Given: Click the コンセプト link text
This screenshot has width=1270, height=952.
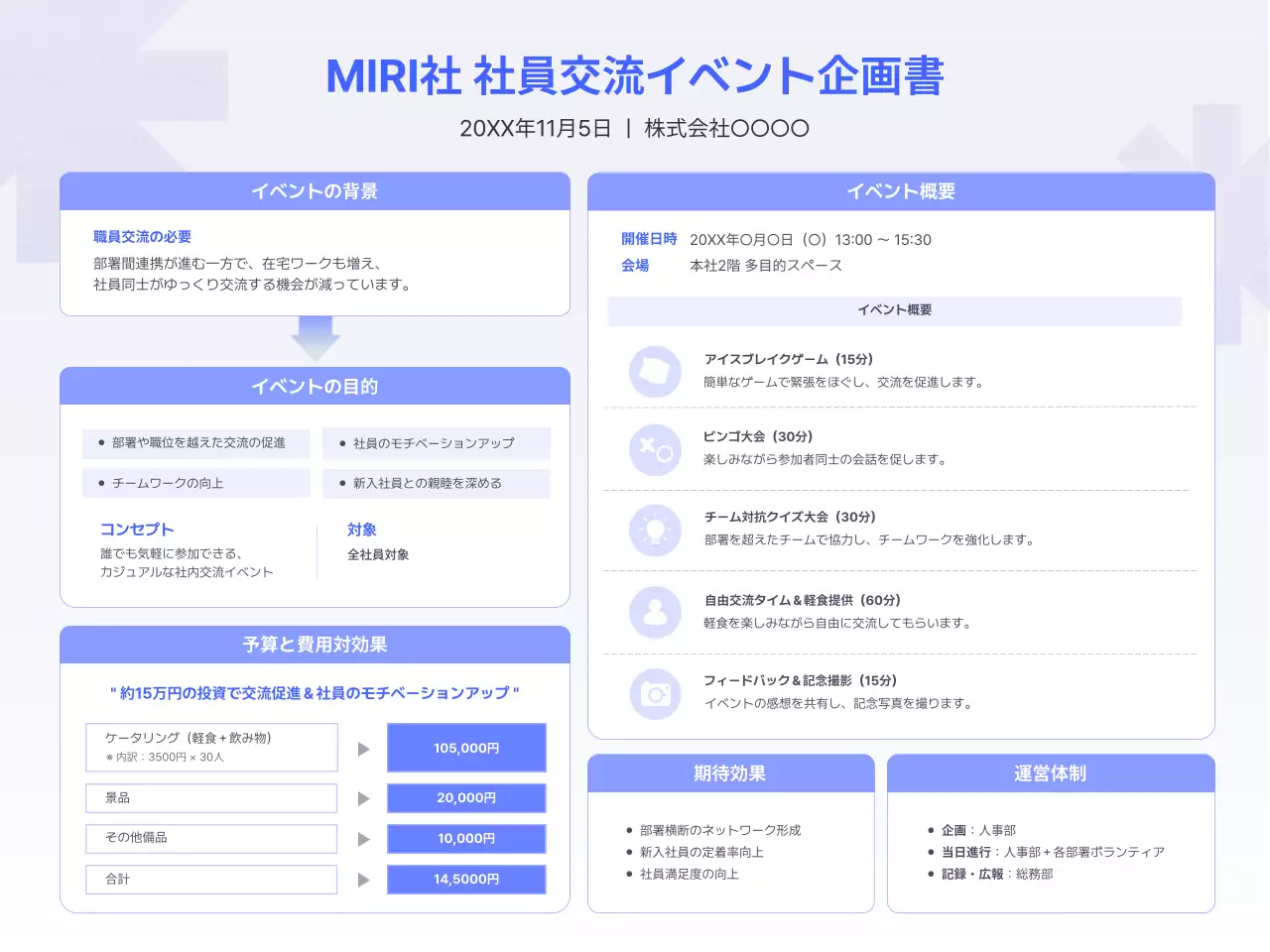Looking at the screenshot, I should 137,529.
